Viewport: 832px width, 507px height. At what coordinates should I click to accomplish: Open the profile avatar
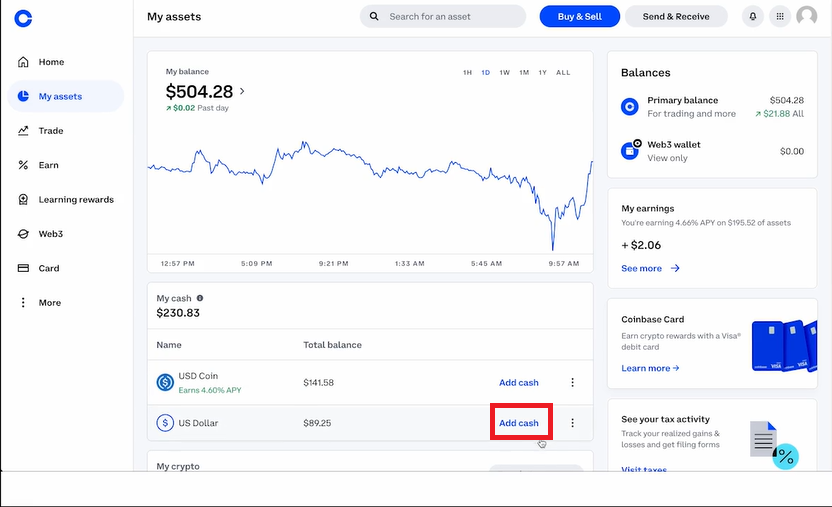pyautogui.click(x=807, y=16)
